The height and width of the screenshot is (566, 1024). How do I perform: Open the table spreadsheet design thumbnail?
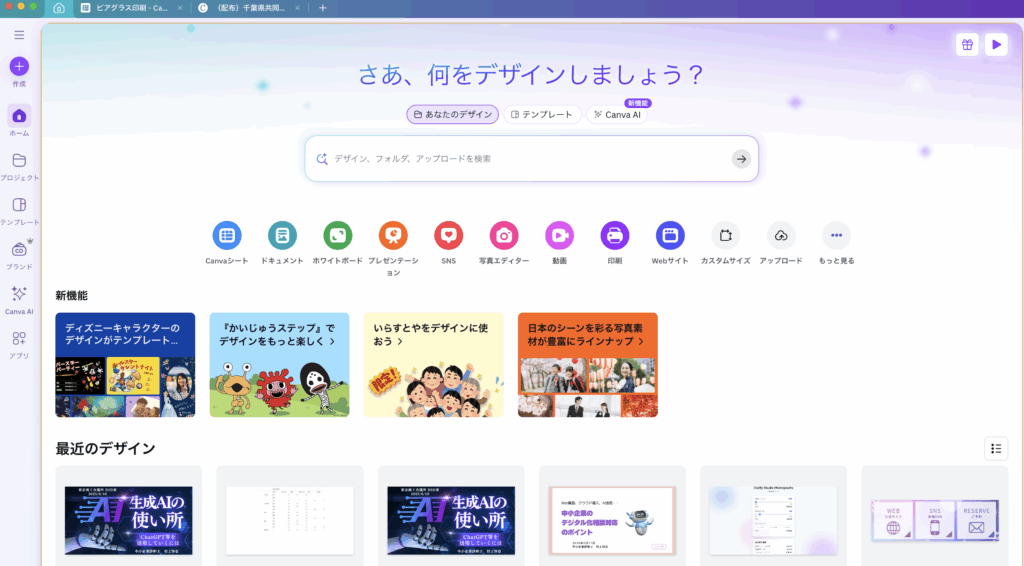(x=290, y=520)
